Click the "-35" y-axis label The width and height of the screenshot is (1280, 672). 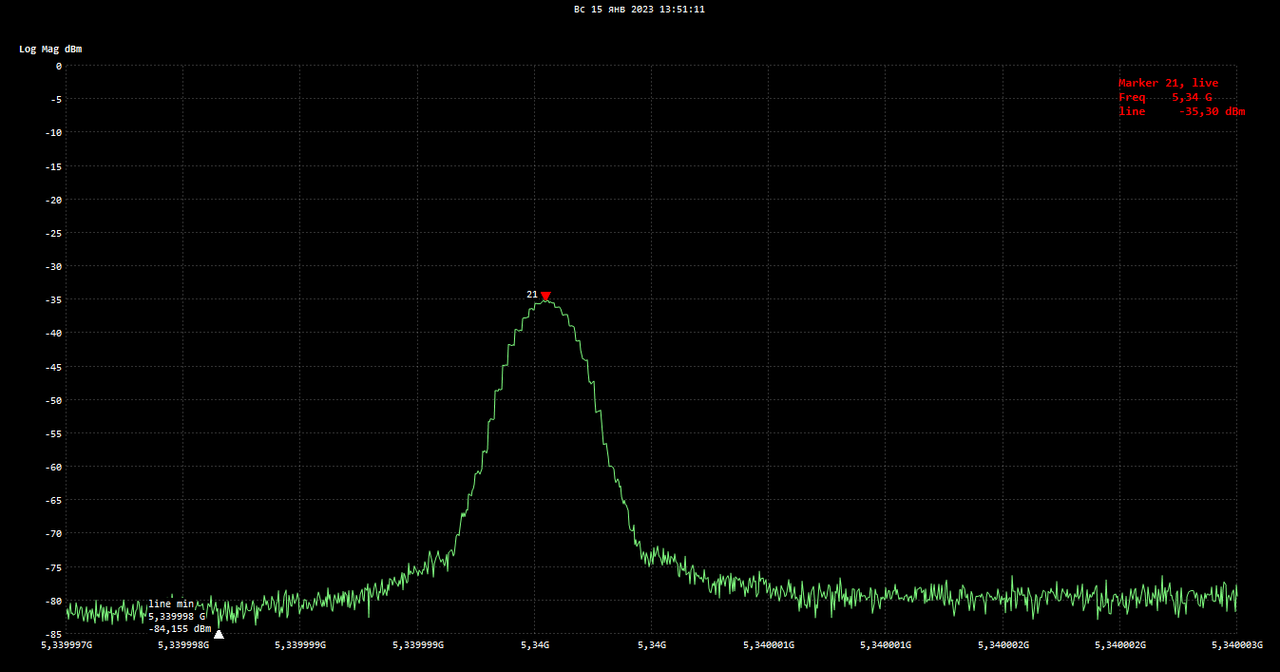click(x=53, y=300)
